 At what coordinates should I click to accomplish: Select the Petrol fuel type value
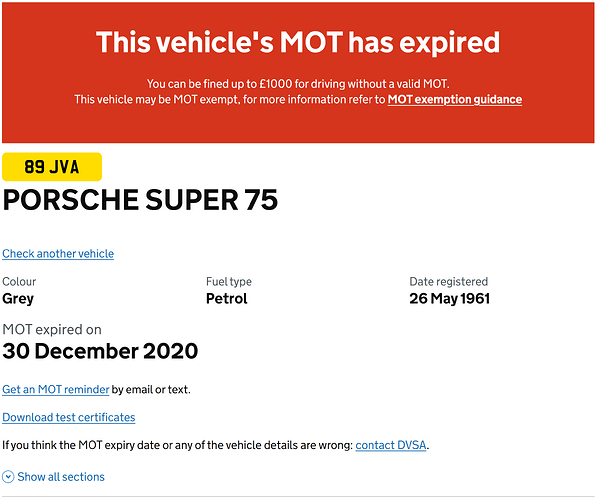point(226,298)
